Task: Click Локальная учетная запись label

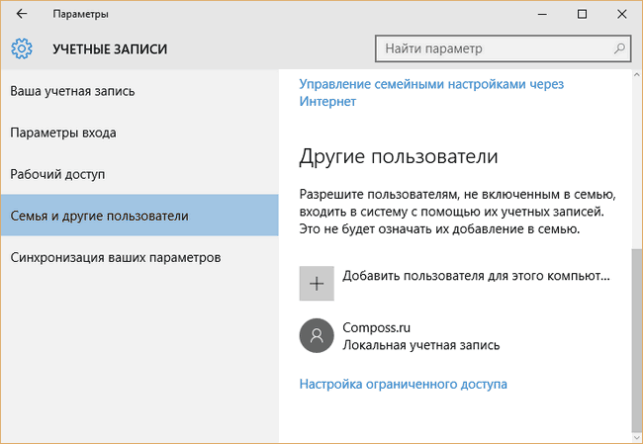Action: (x=421, y=345)
